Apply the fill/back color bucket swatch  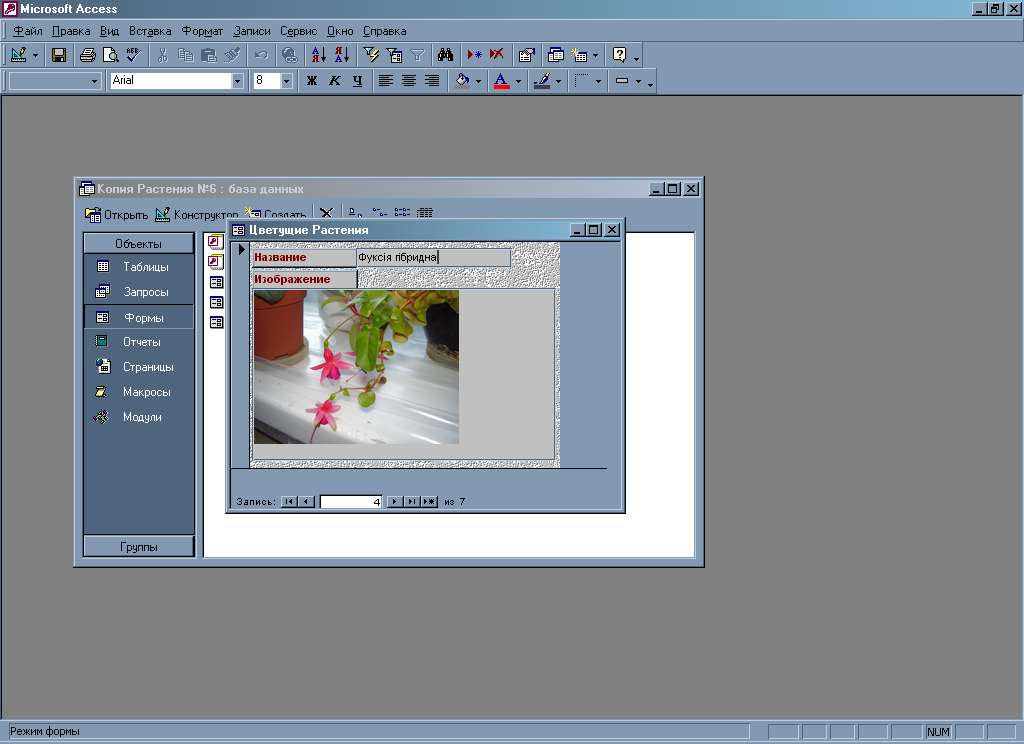pos(462,80)
